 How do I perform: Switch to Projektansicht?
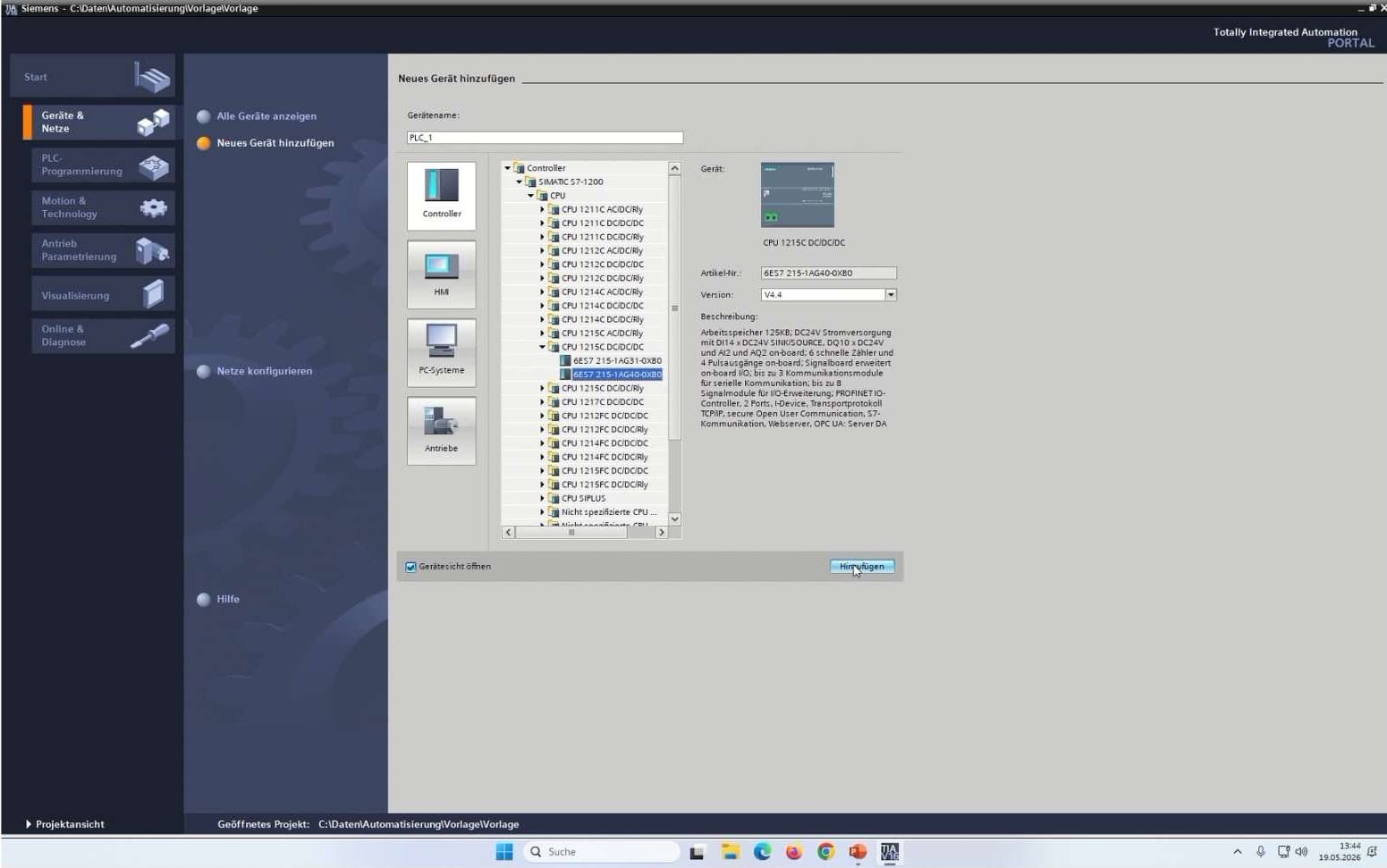(x=70, y=824)
